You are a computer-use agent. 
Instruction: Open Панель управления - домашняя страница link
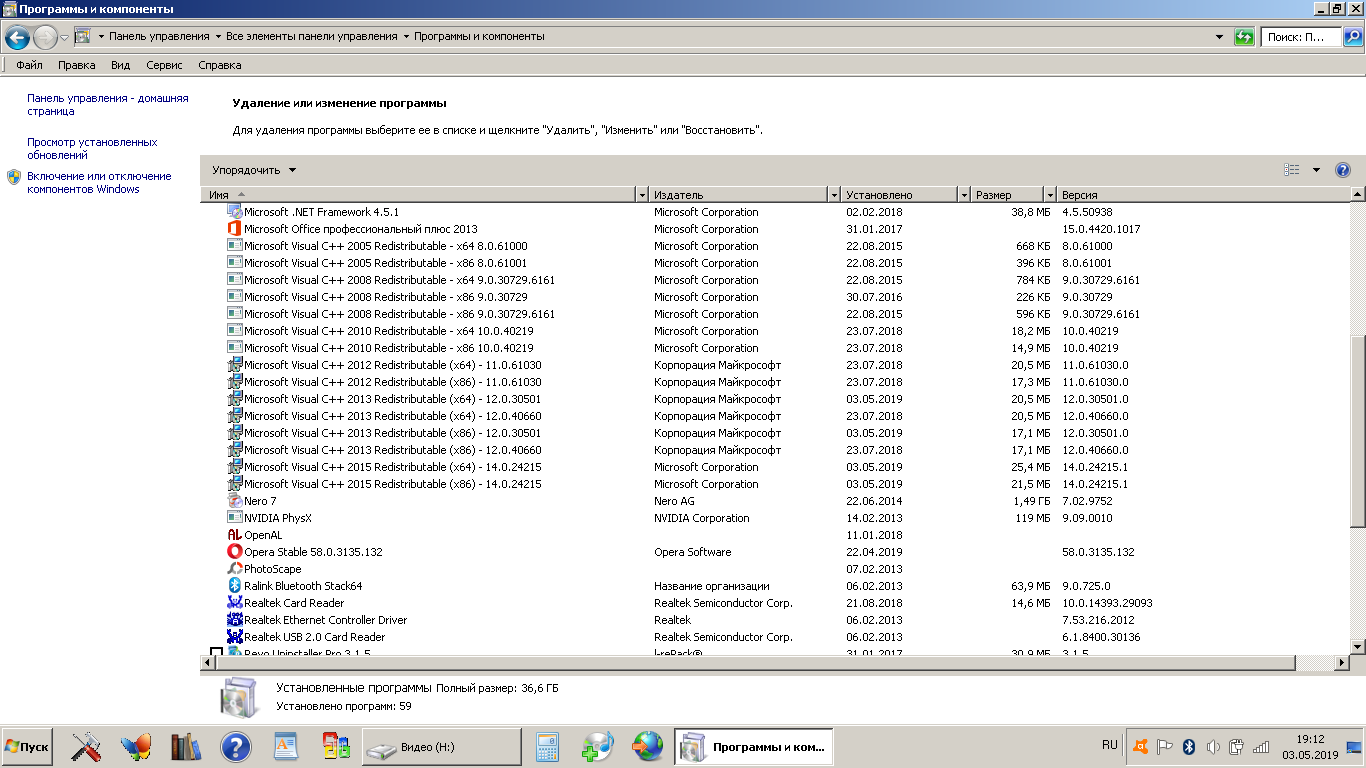point(107,105)
